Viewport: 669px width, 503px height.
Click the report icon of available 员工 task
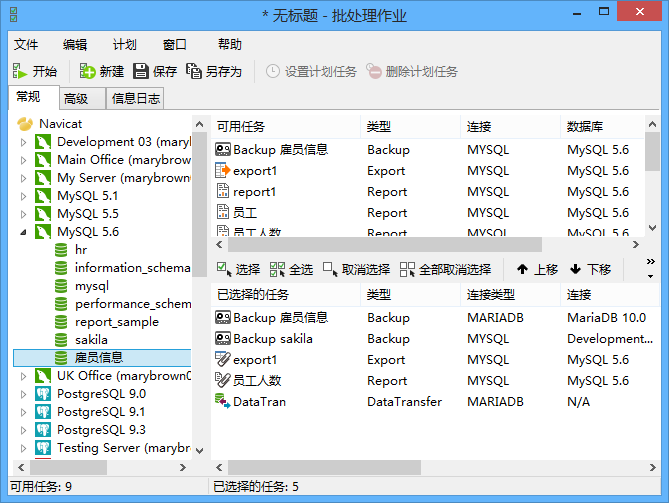pyautogui.click(x=223, y=212)
